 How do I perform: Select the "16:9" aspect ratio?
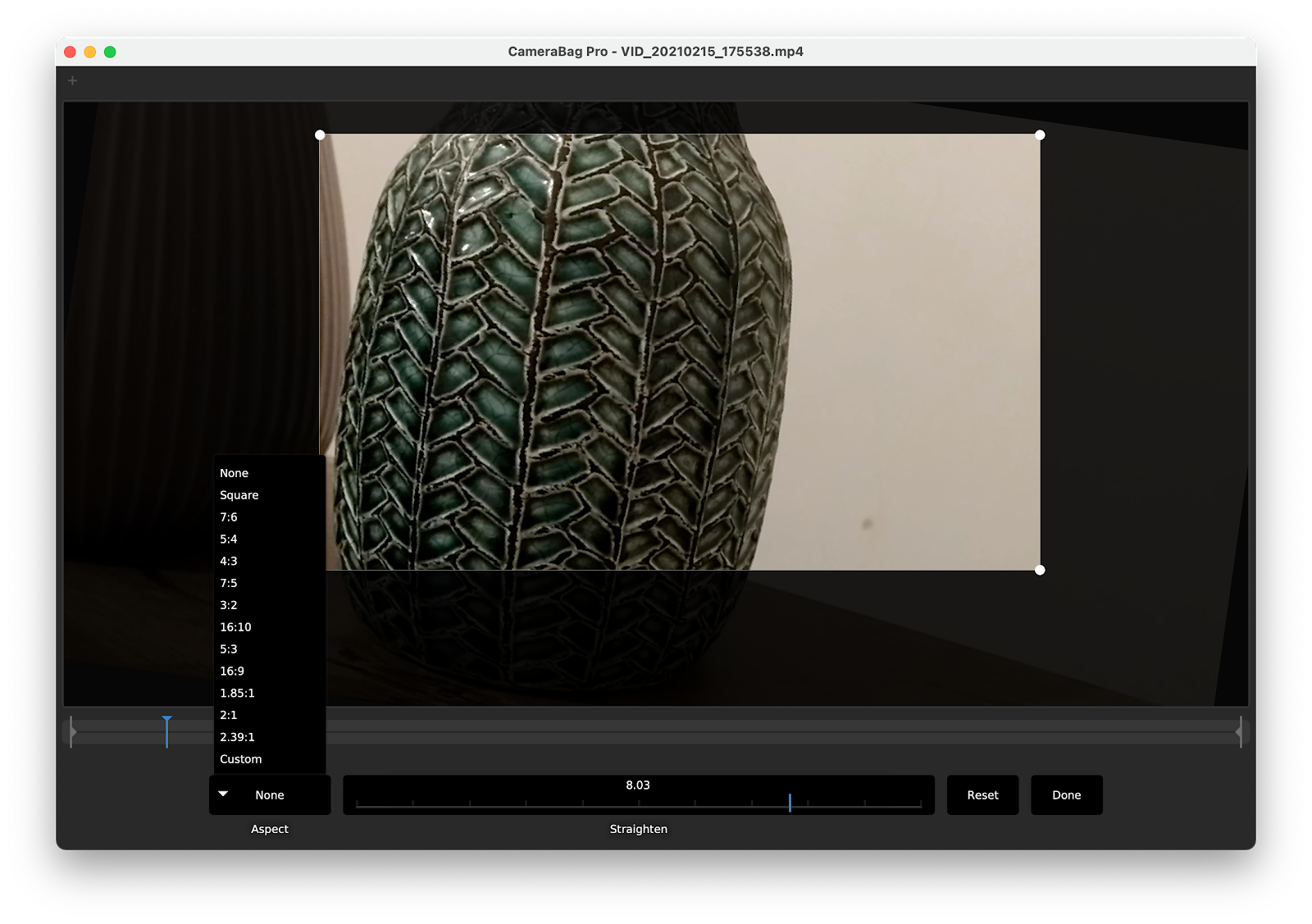coord(232,671)
